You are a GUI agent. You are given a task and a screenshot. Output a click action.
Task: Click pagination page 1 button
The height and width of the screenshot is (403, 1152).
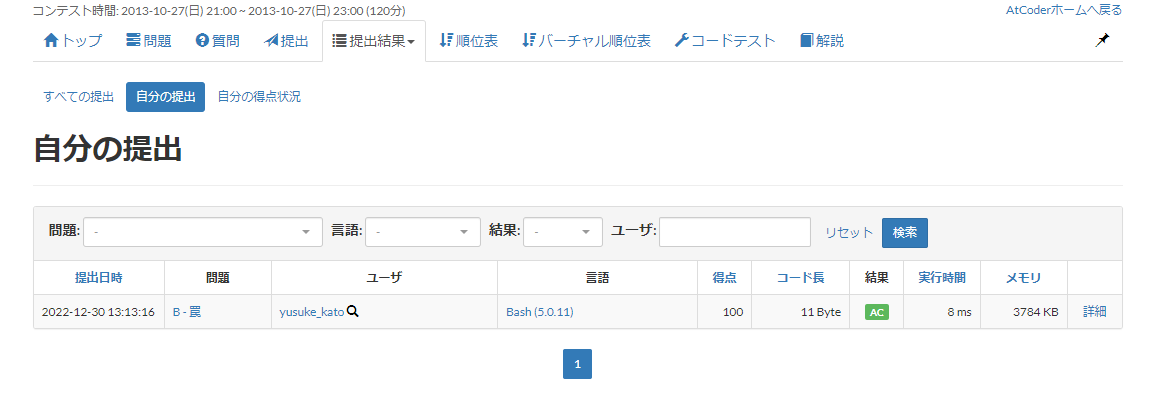pos(577,364)
